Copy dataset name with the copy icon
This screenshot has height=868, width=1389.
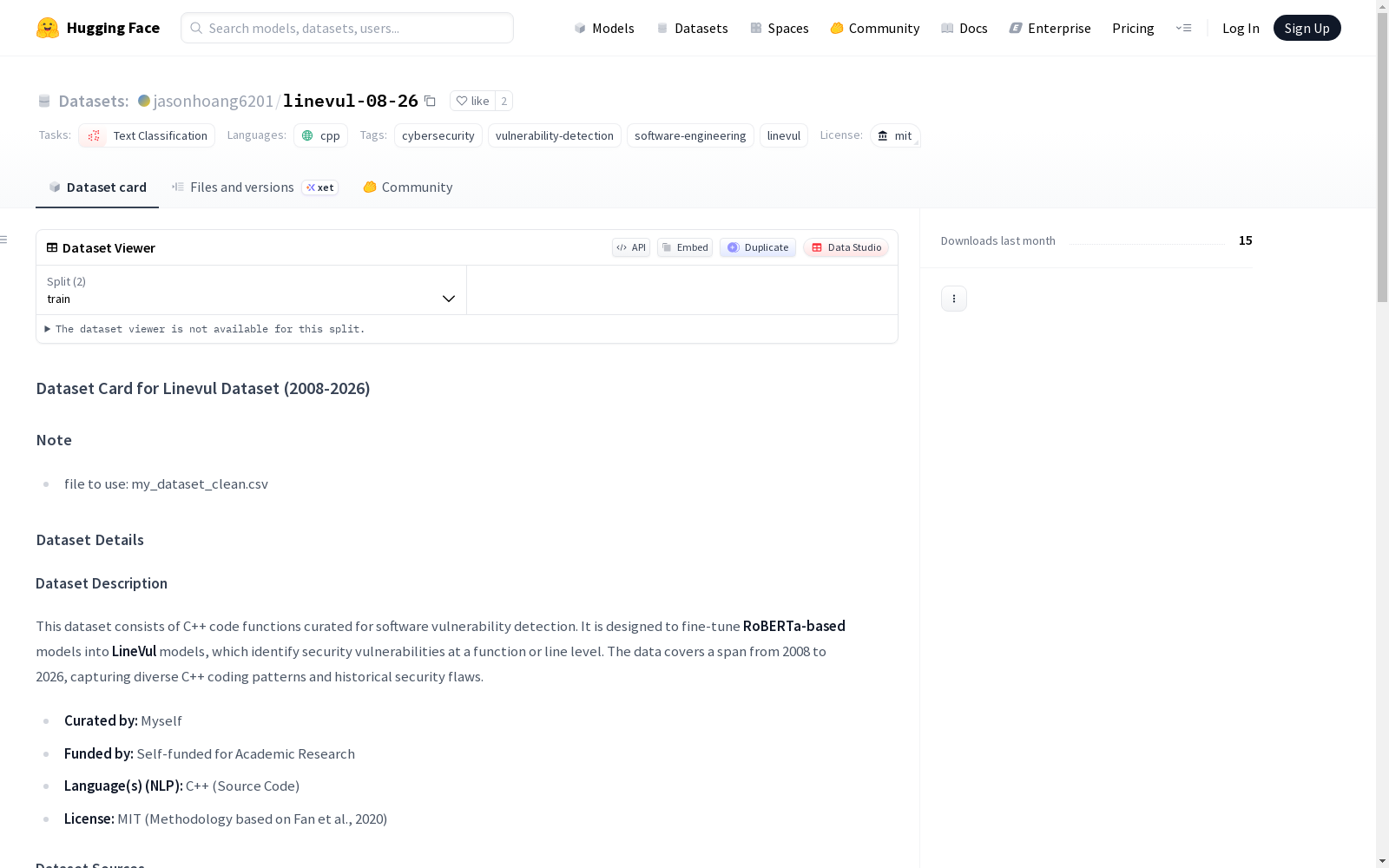(430, 101)
